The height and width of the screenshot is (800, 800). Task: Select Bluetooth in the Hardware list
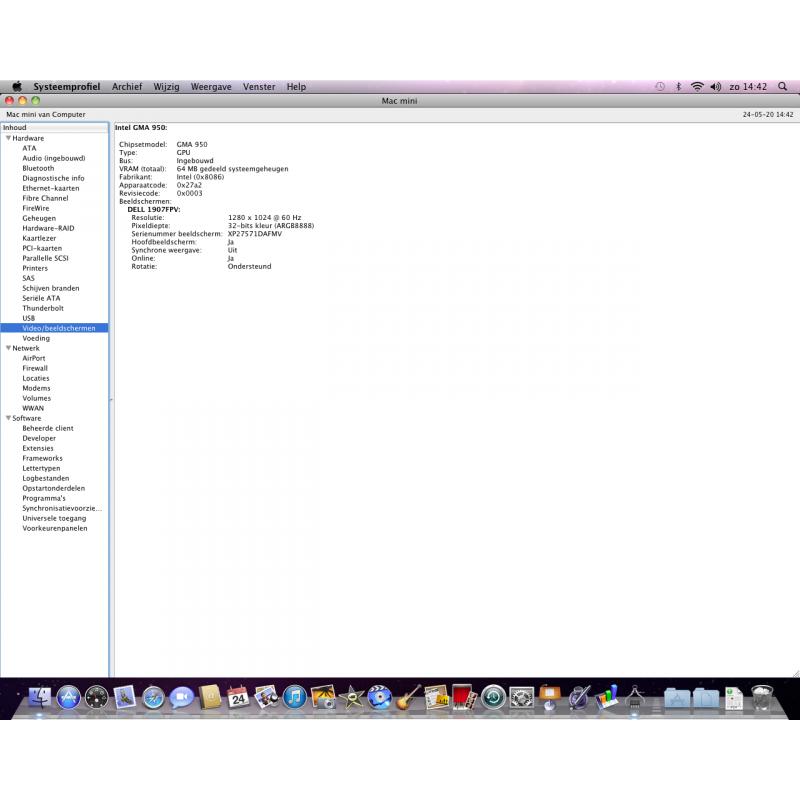pyautogui.click(x=38, y=168)
